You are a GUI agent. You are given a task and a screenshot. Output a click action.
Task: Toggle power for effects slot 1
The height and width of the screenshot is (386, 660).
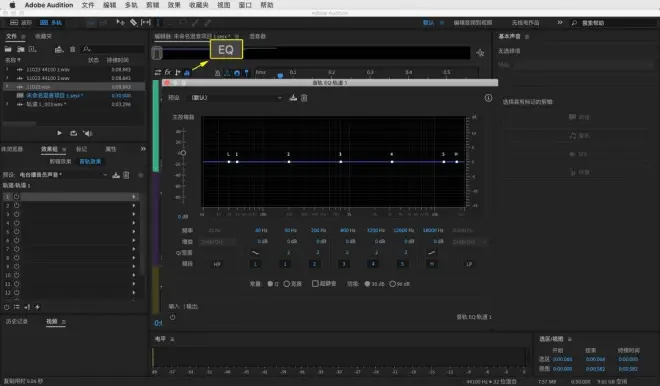pyautogui.click(x=16, y=197)
